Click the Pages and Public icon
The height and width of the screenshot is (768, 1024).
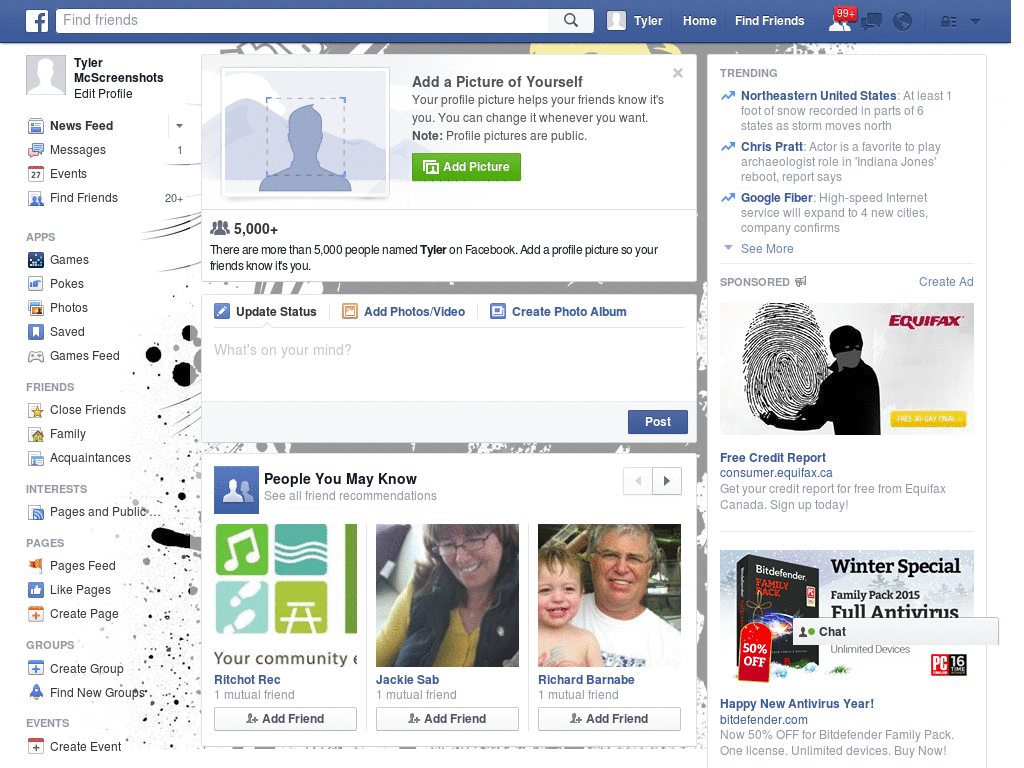point(36,513)
